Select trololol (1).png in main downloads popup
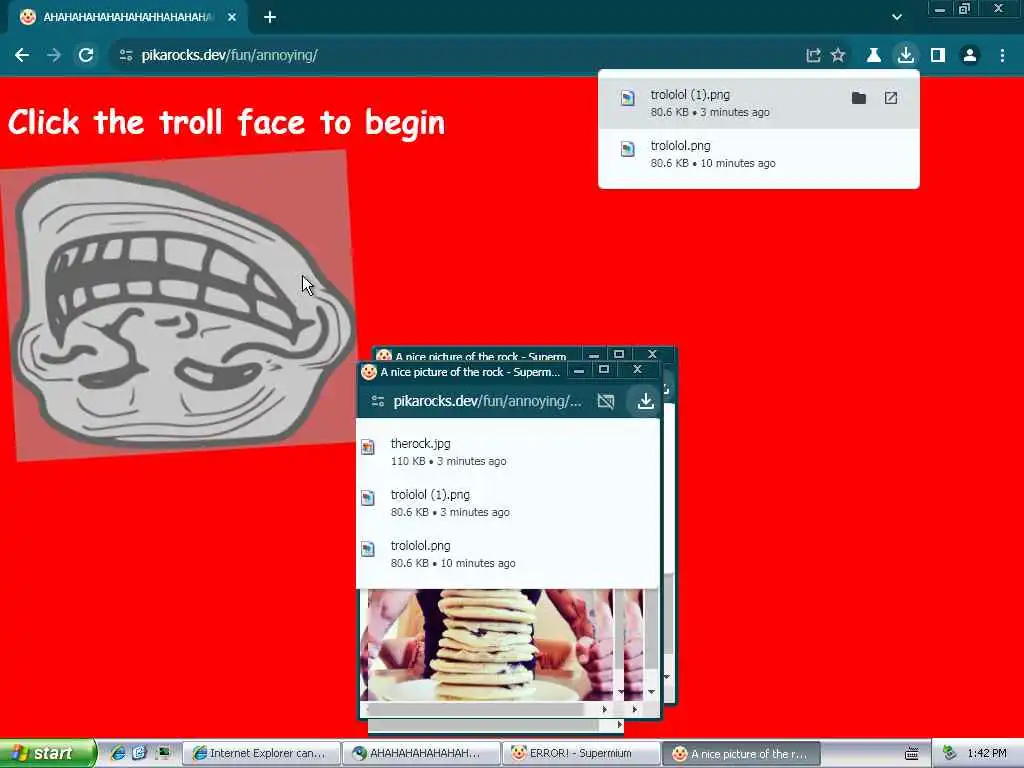The height and width of the screenshot is (768, 1024). [x=759, y=103]
